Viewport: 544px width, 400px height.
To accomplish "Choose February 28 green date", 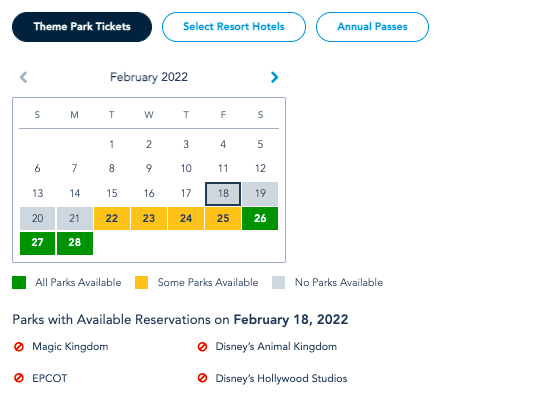I will (75, 243).
